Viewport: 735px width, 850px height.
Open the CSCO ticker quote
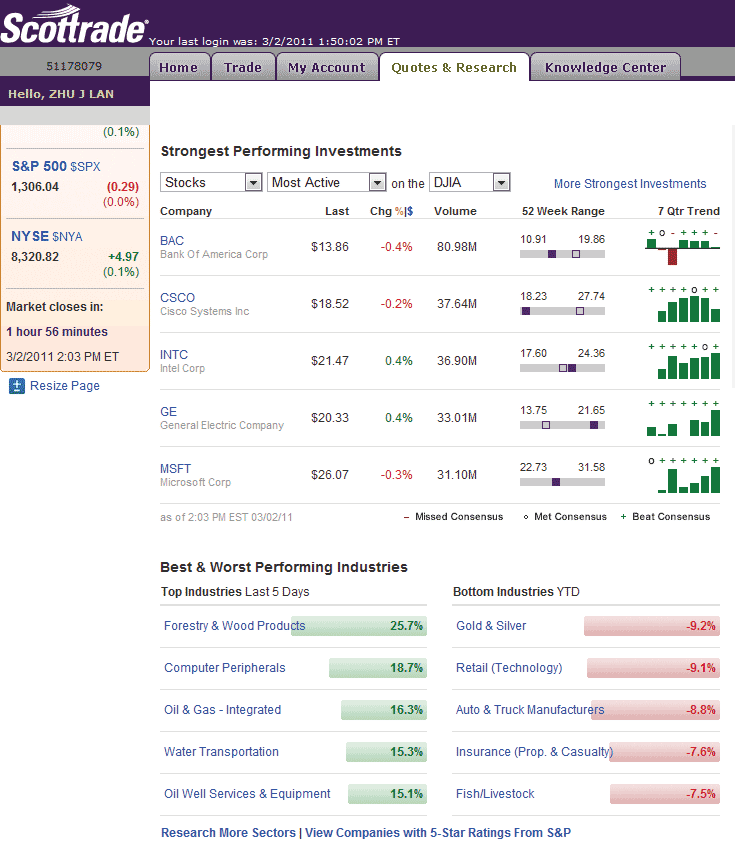point(177,298)
